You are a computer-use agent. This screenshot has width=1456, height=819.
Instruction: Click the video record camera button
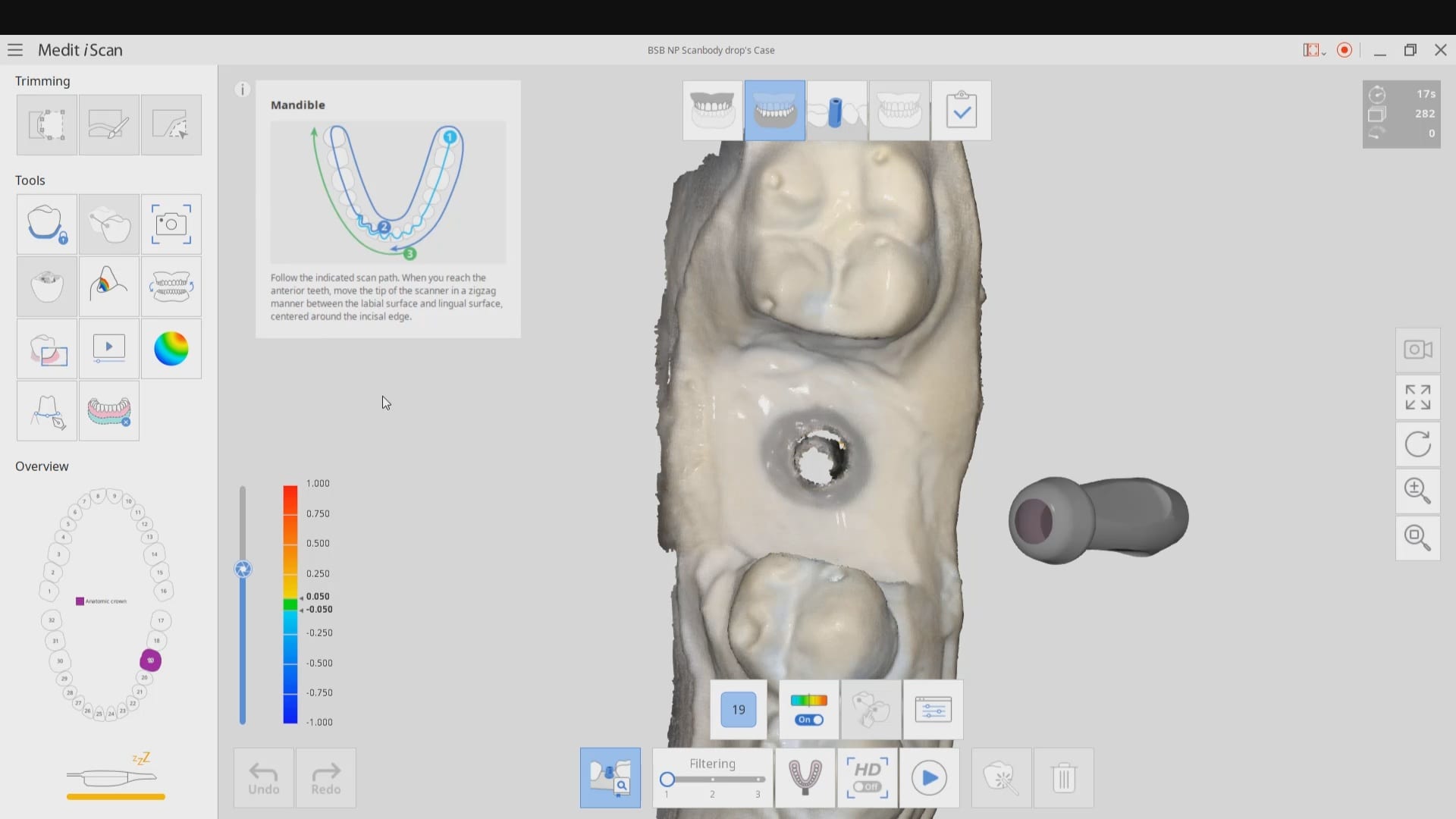pyautogui.click(x=1418, y=350)
